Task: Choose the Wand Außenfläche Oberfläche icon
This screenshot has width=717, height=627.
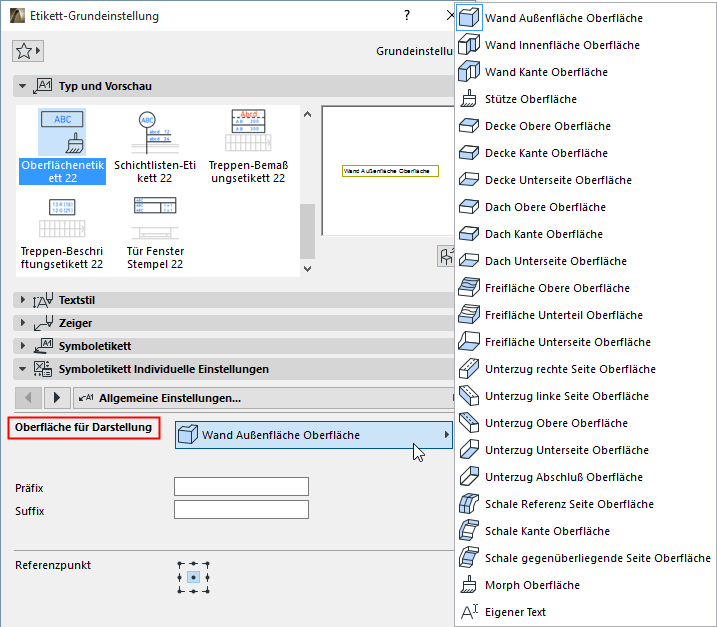Action: 469,18
